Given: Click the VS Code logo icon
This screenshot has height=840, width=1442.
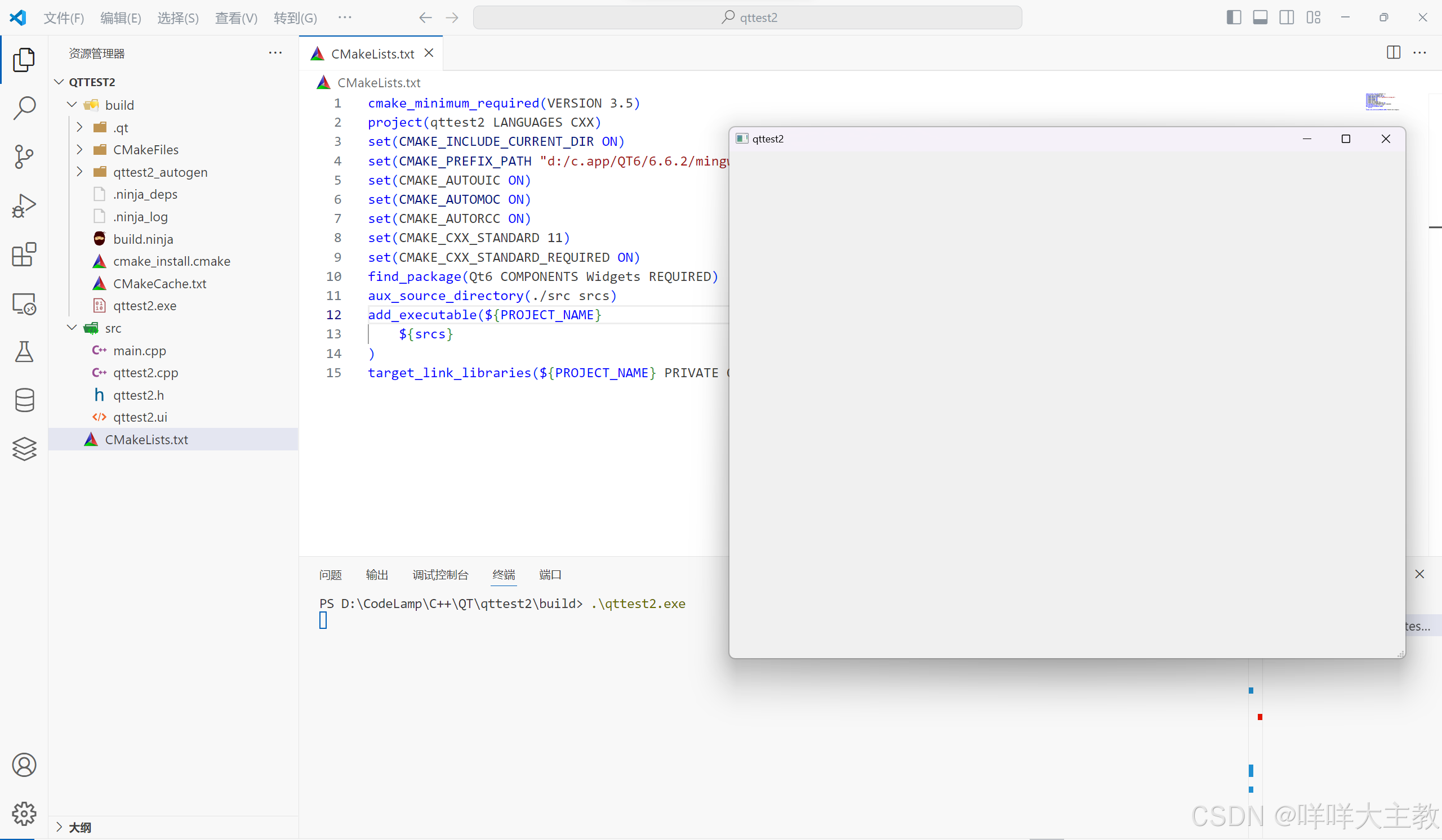Looking at the screenshot, I should [x=19, y=17].
